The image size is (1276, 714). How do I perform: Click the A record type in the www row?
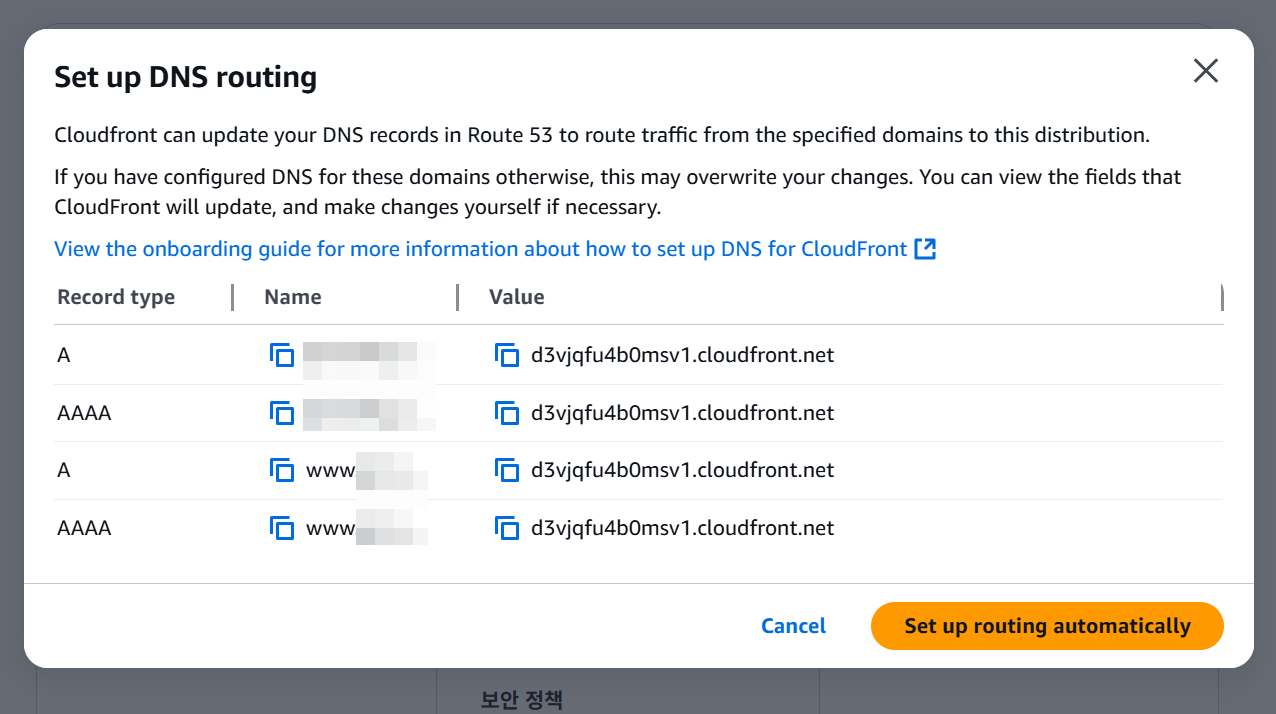click(64, 470)
